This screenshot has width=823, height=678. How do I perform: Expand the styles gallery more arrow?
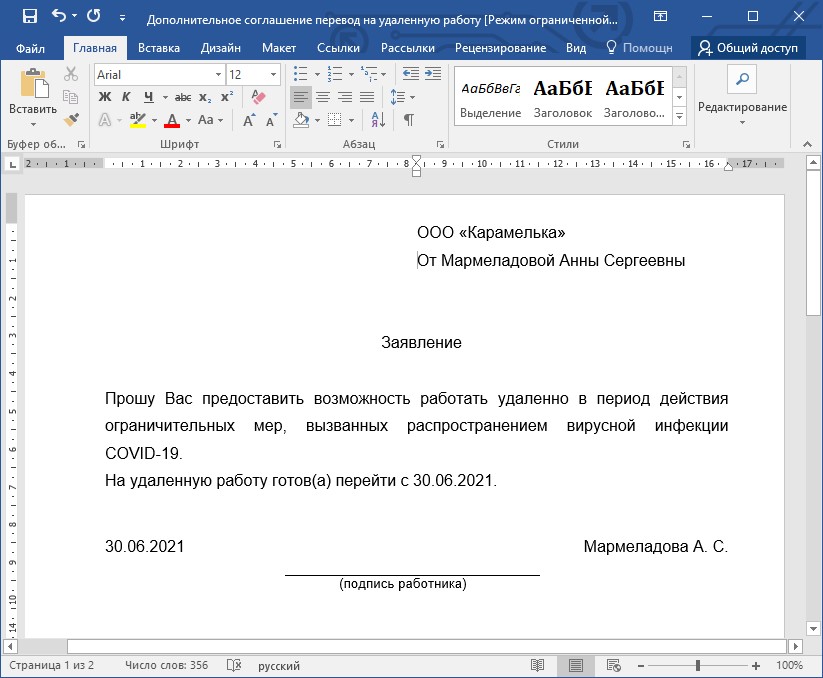[x=679, y=116]
